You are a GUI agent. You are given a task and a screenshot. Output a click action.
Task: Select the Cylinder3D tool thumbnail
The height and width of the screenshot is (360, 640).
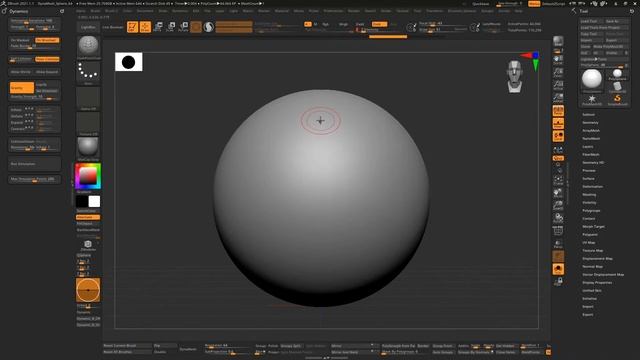tap(618, 87)
